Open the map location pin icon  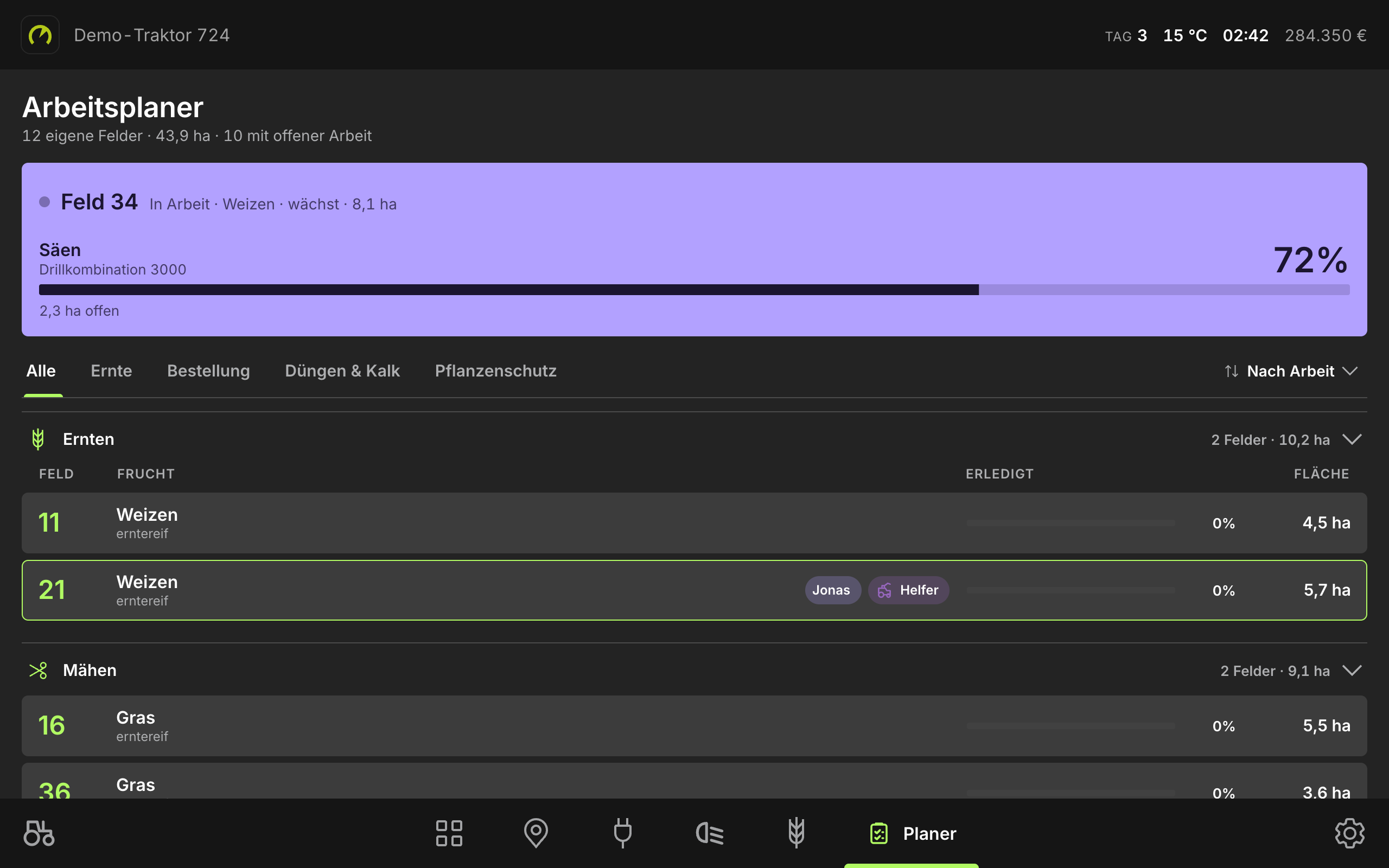(536, 833)
